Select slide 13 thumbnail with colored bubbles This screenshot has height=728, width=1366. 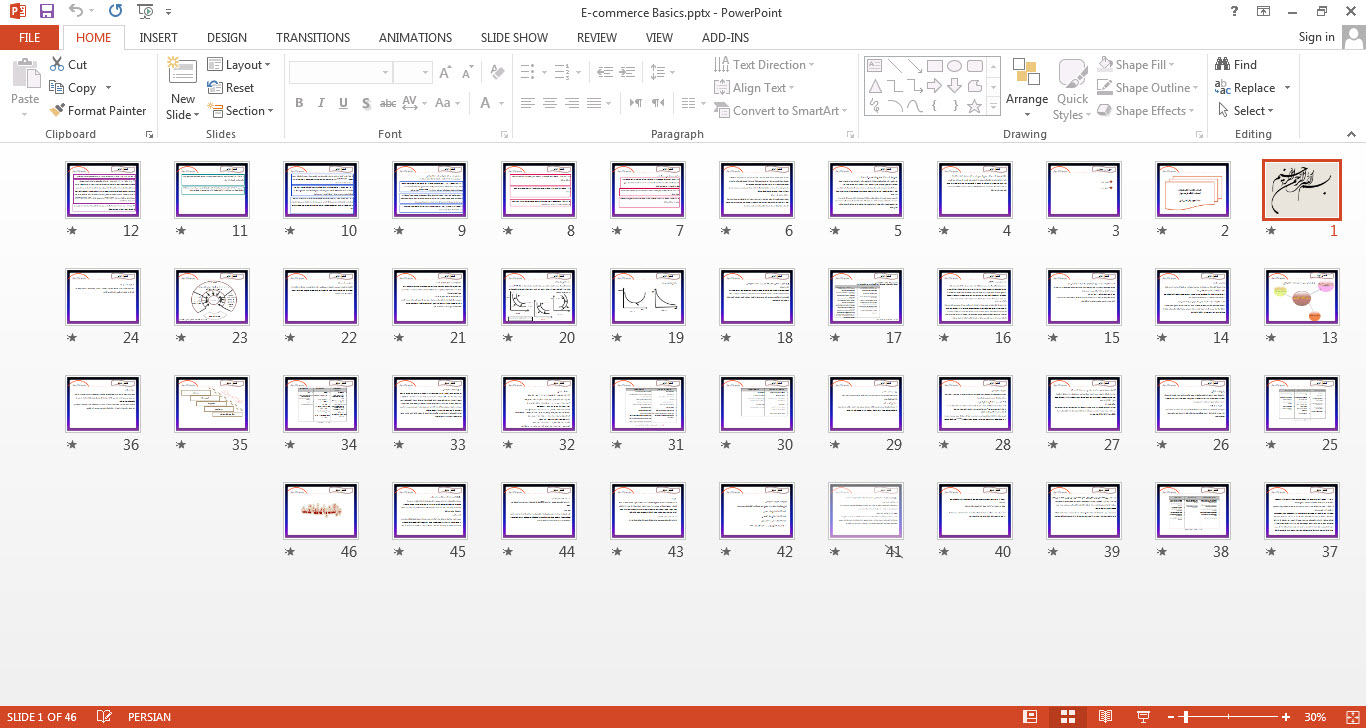(1302, 296)
